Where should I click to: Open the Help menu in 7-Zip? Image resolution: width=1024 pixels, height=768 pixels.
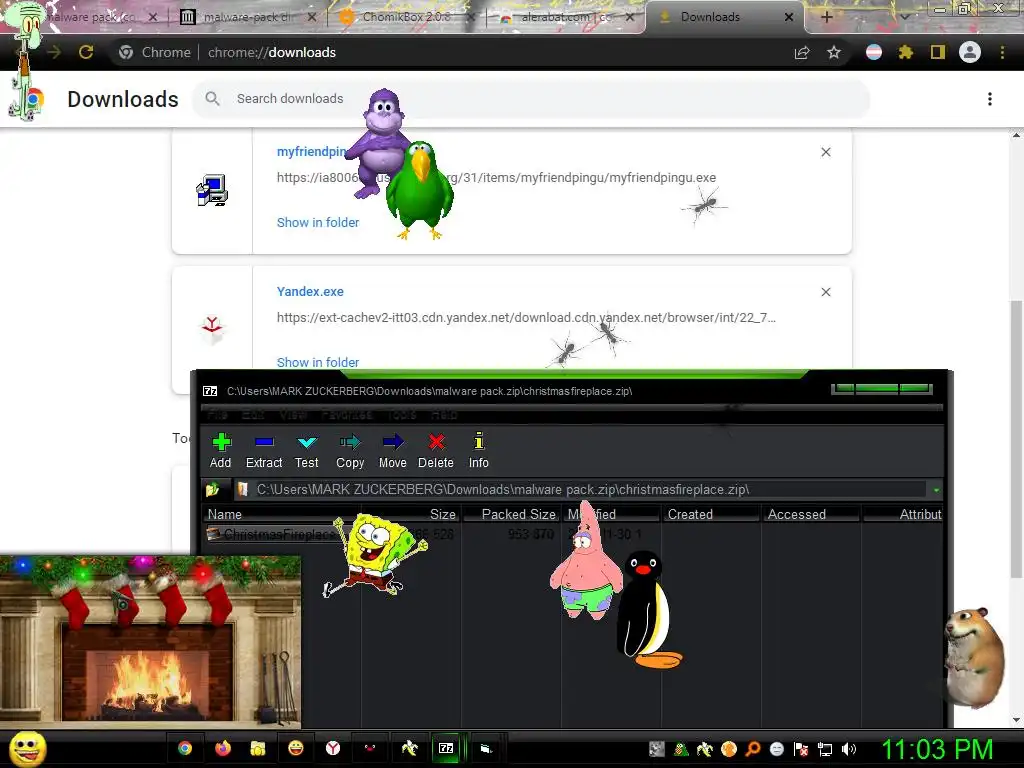click(444, 415)
